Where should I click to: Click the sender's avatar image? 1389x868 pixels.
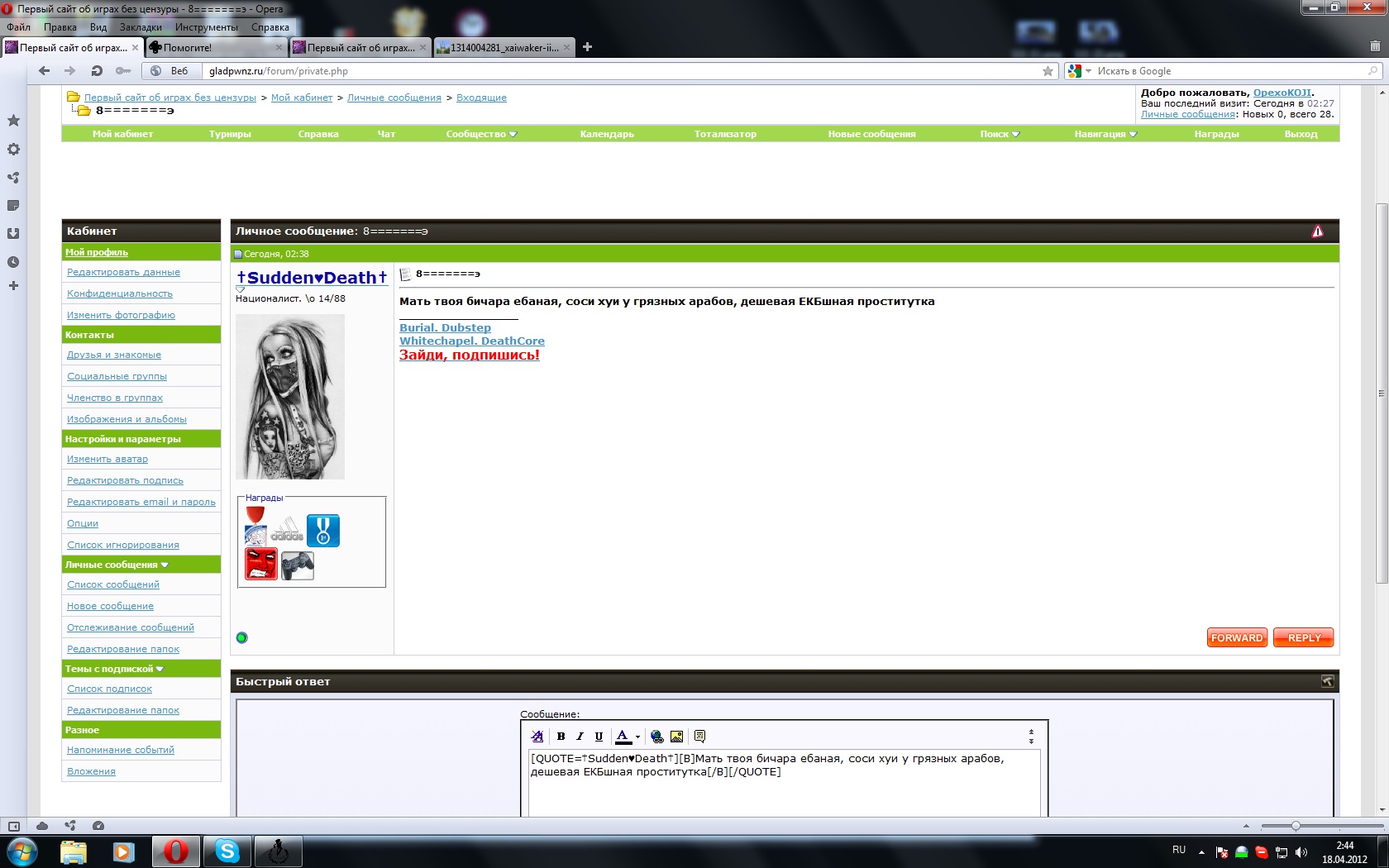tap(290, 396)
